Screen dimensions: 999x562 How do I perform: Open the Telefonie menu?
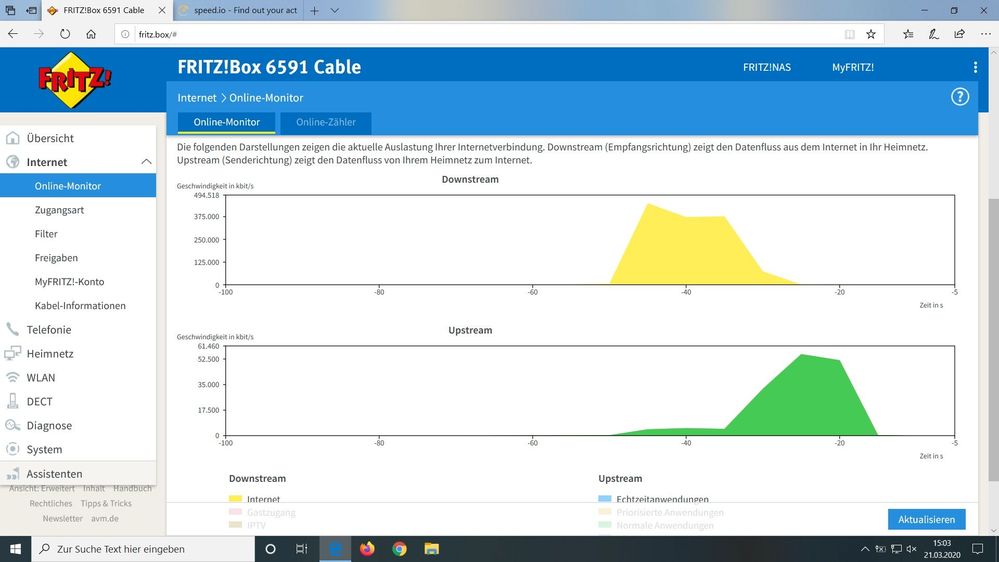48,330
